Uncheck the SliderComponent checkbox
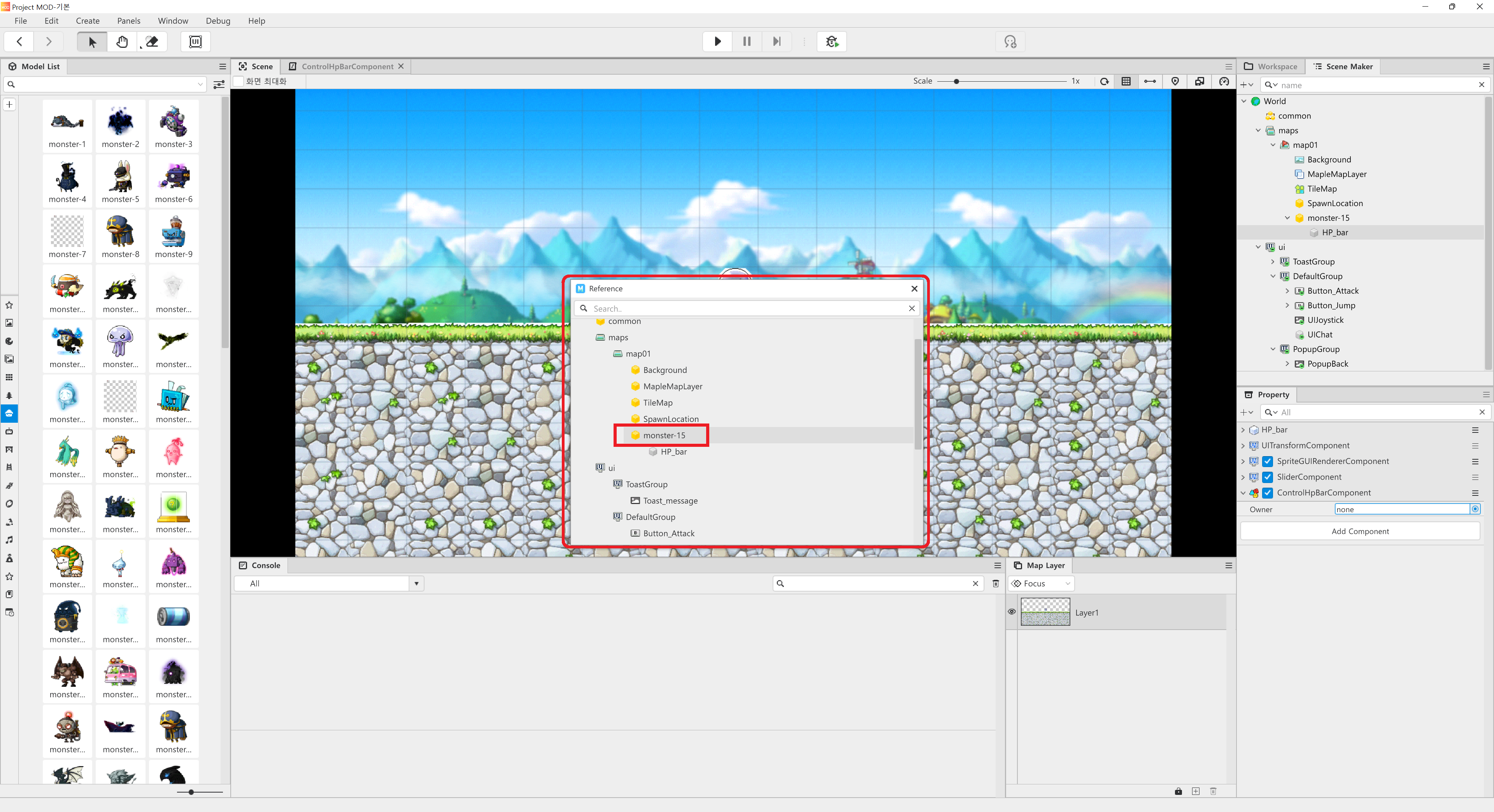This screenshot has width=1494, height=812. (1268, 477)
